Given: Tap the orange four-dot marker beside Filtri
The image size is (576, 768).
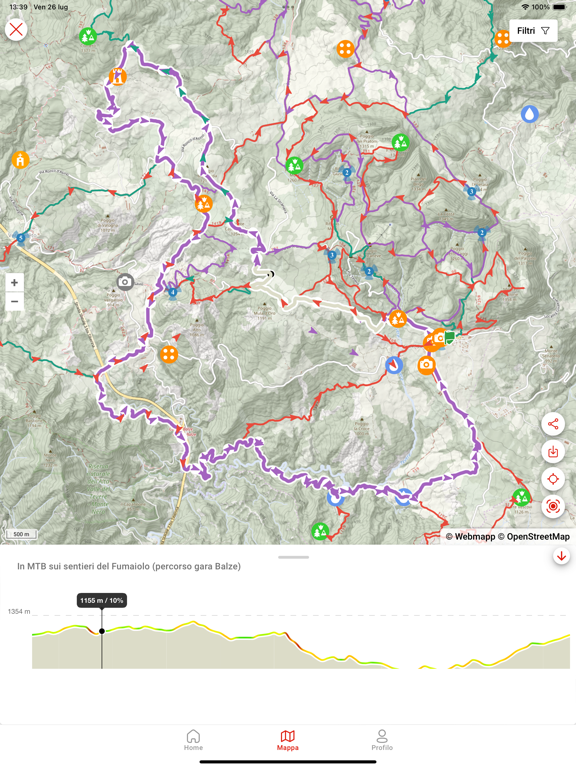Looking at the screenshot, I should tap(503, 39).
